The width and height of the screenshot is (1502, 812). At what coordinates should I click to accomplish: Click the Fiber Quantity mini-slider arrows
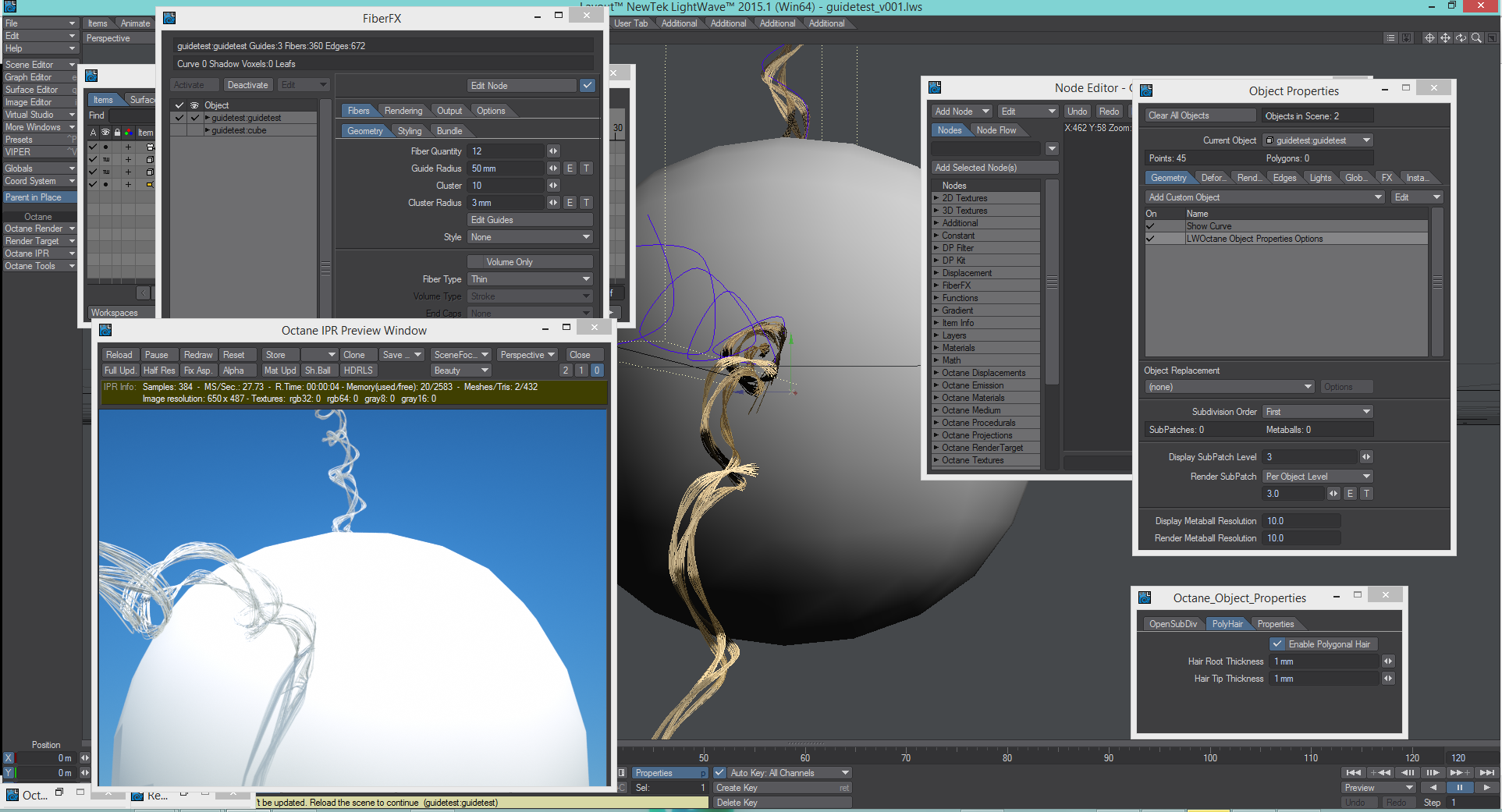tap(553, 151)
